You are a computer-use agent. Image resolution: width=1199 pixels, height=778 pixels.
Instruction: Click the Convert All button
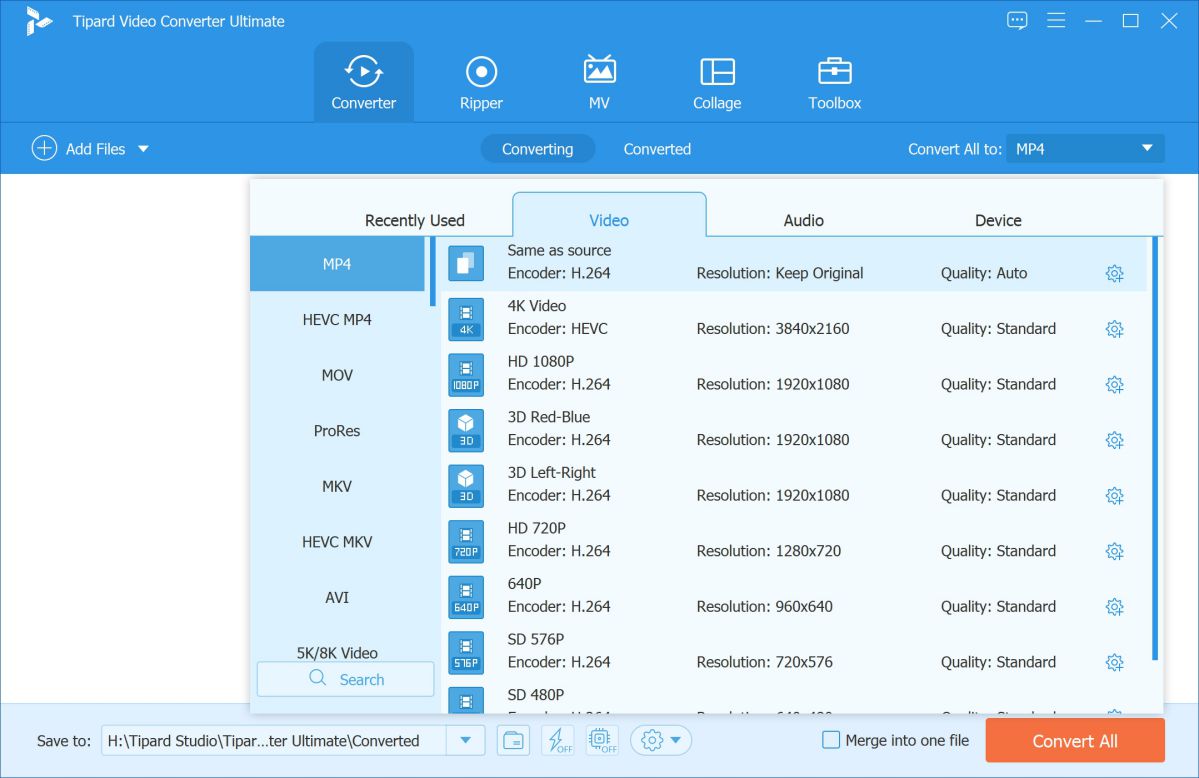coord(1074,741)
